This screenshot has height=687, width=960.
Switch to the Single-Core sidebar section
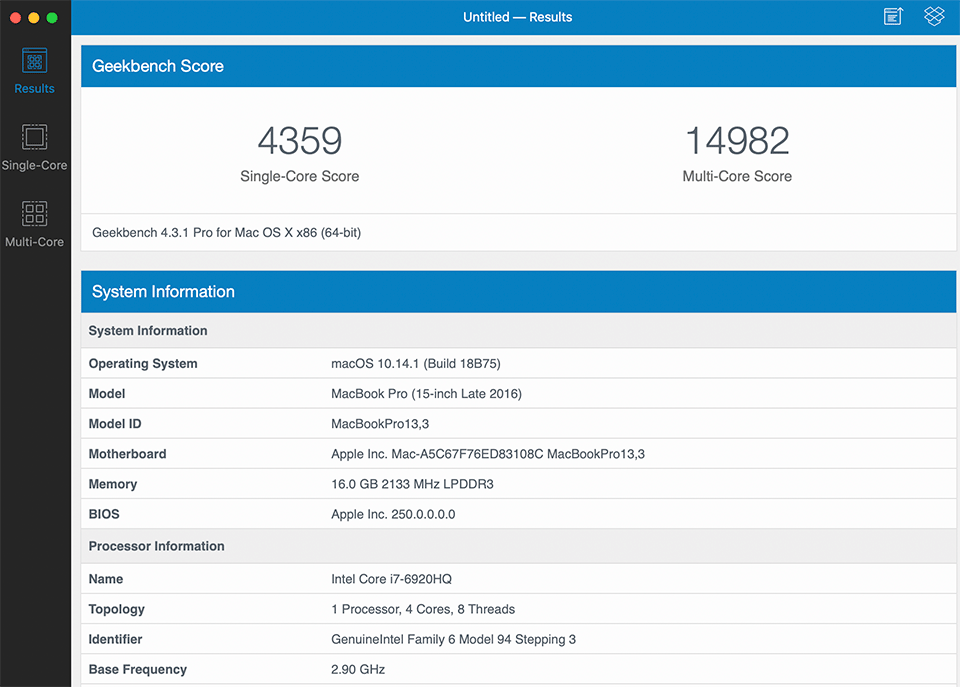(34, 148)
